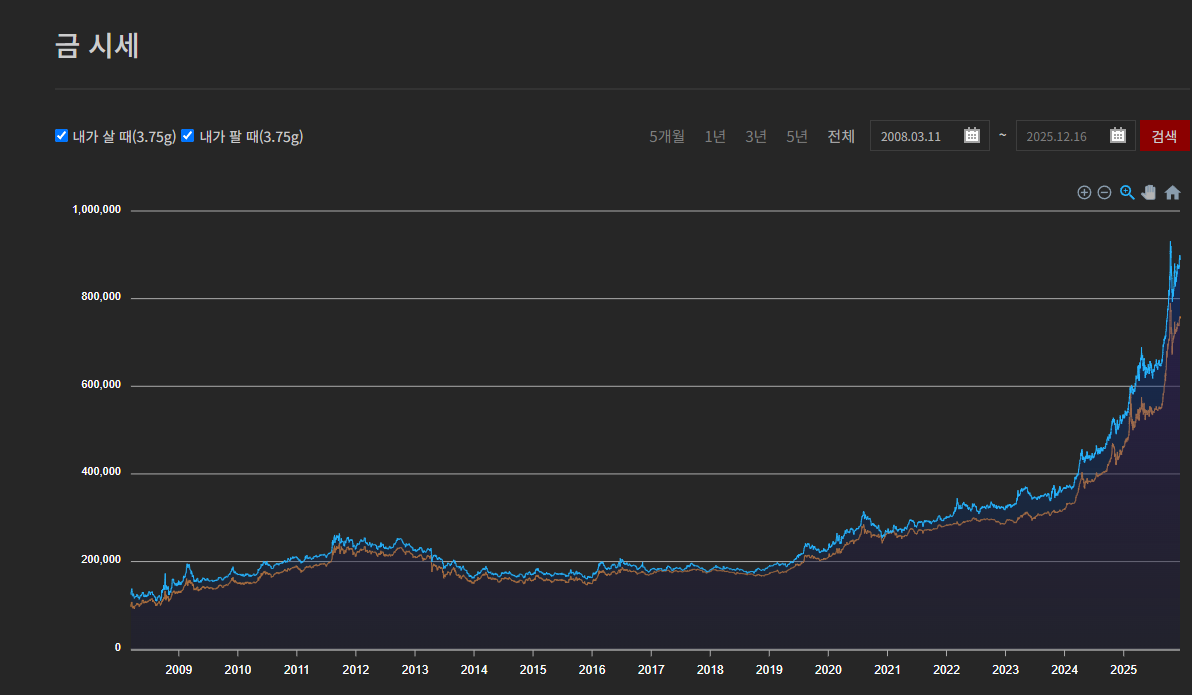Open start date calendar icon
Image resolution: width=1192 pixels, height=695 pixels.
coord(972,135)
